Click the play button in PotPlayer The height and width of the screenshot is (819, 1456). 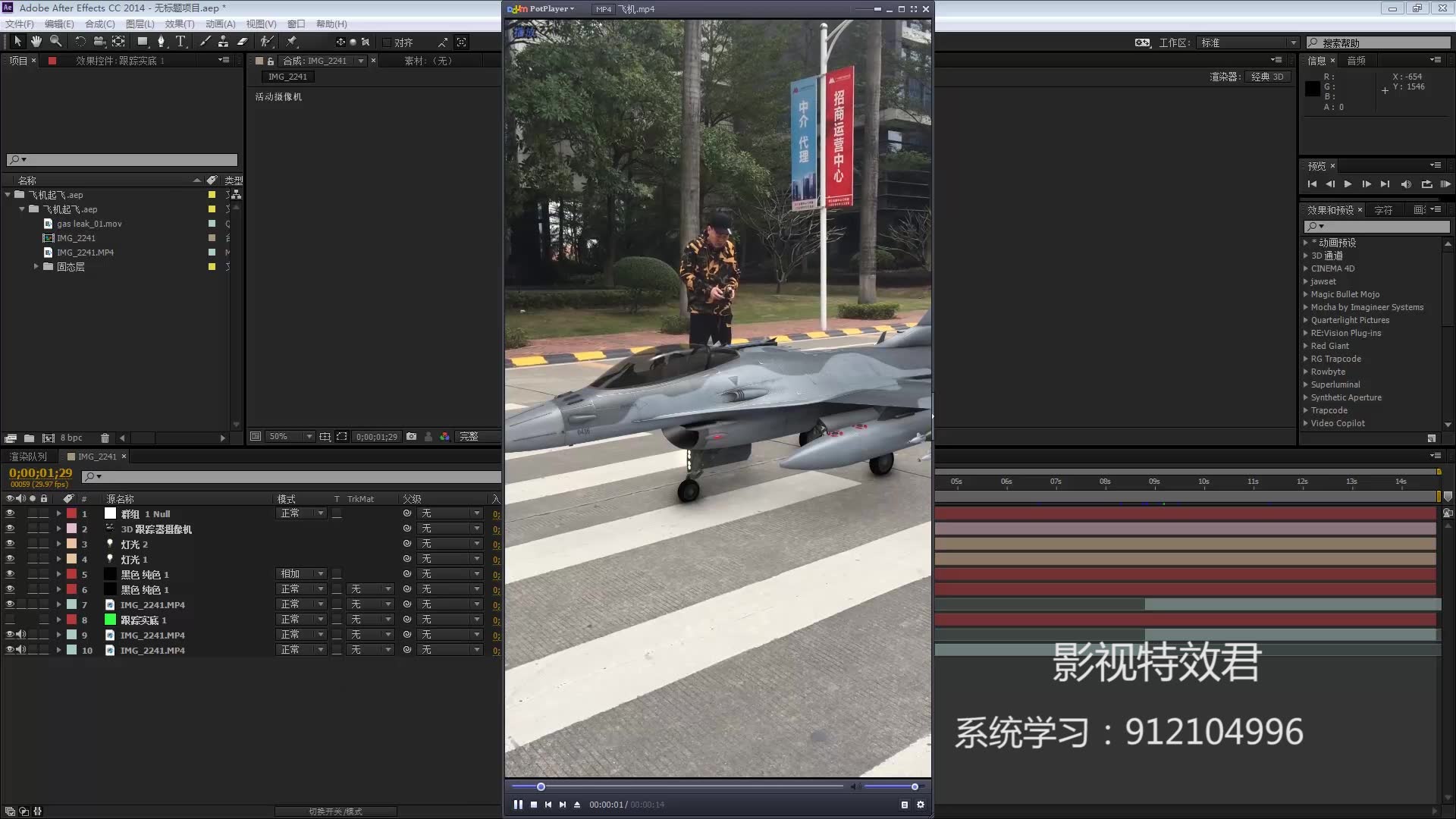click(x=518, y=804)
